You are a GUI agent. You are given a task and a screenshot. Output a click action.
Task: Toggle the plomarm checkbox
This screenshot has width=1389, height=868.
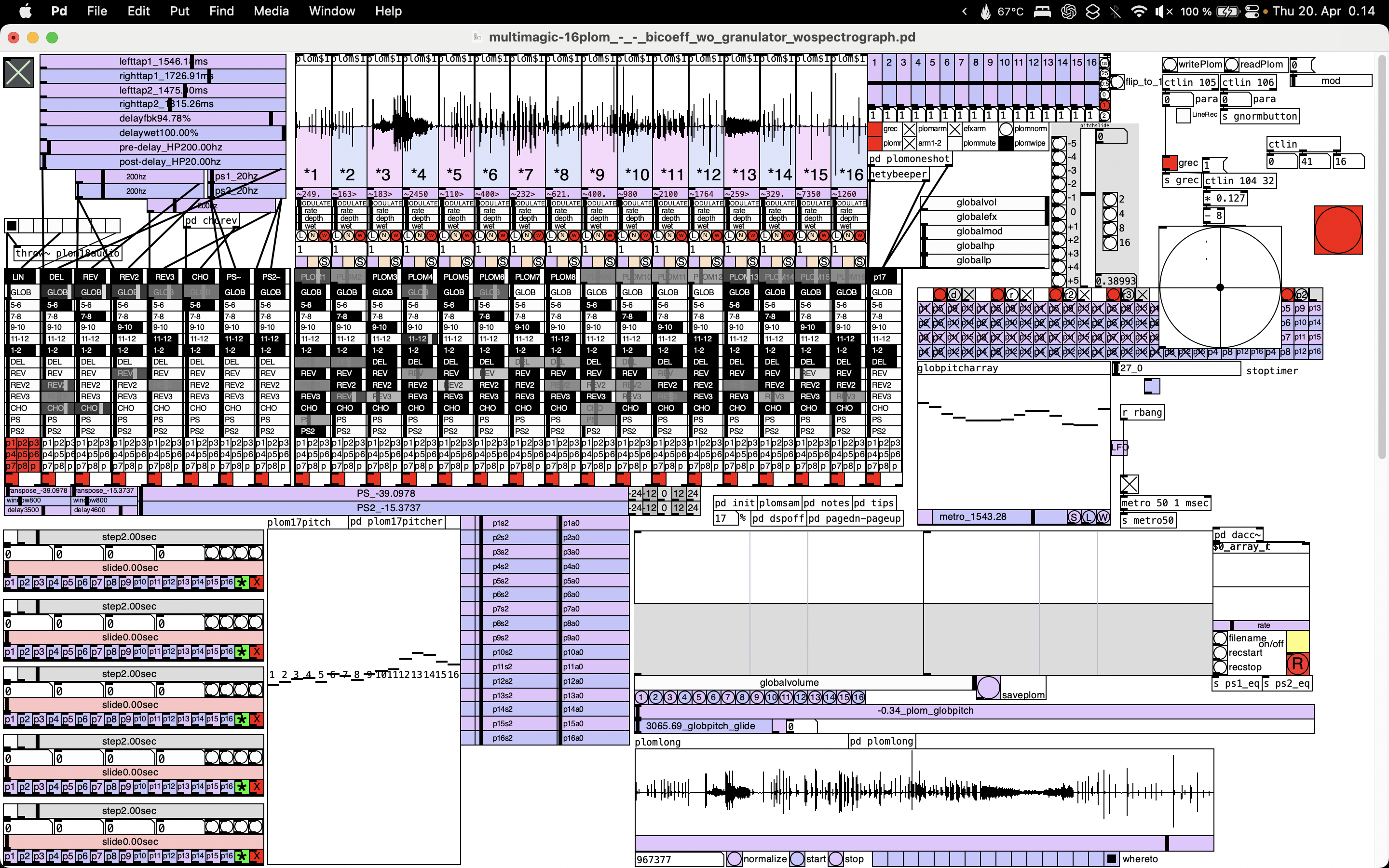click(x=910, y=129)
